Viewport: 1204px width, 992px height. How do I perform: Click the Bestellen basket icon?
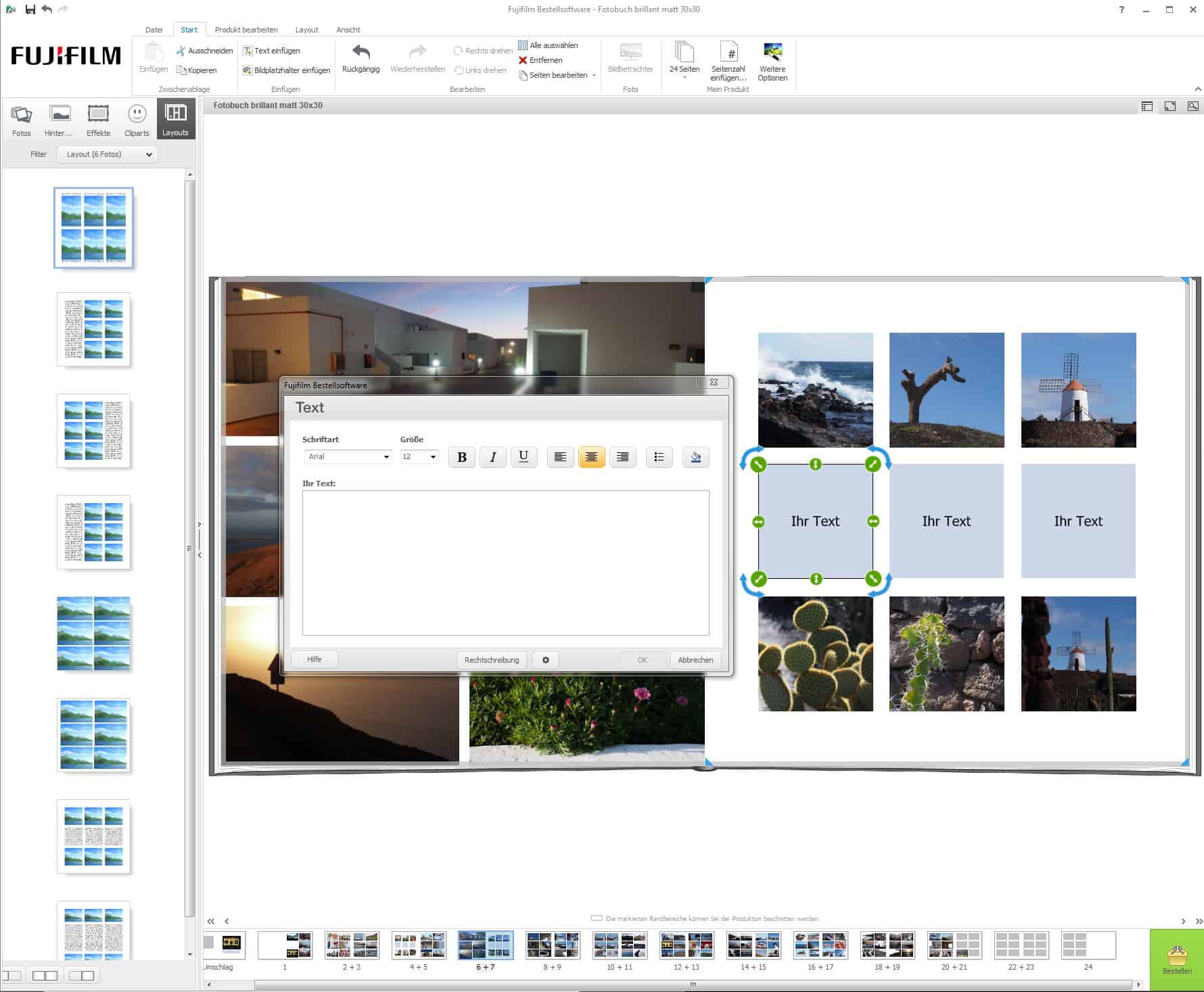point(1177,956)
